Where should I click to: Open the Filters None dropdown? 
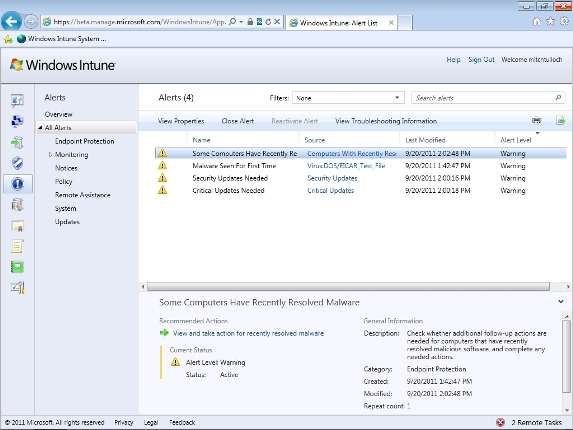[348, 98]
